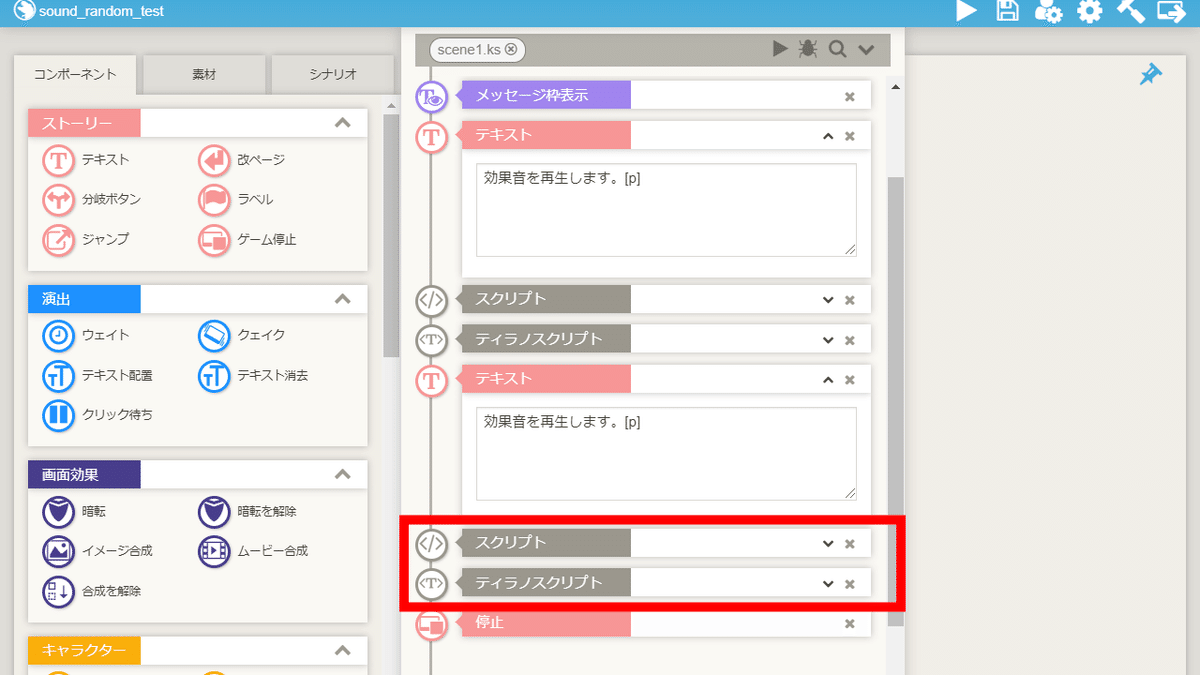Click the メッセージ枠表示 eye text icon
This screenshot has height=675, width=1200.
(x=431, y=96)
